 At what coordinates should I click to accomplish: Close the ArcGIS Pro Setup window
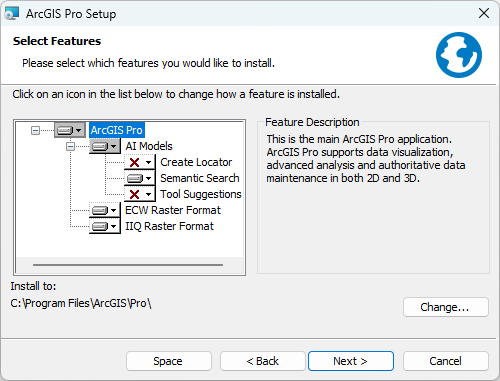click(x=484, y=13)
